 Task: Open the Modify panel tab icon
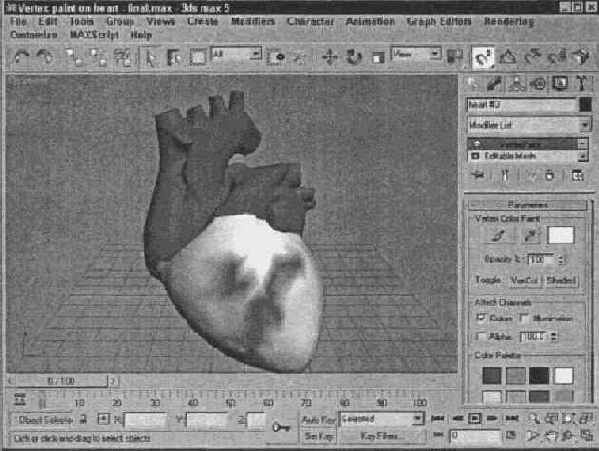tap(494, 84)
